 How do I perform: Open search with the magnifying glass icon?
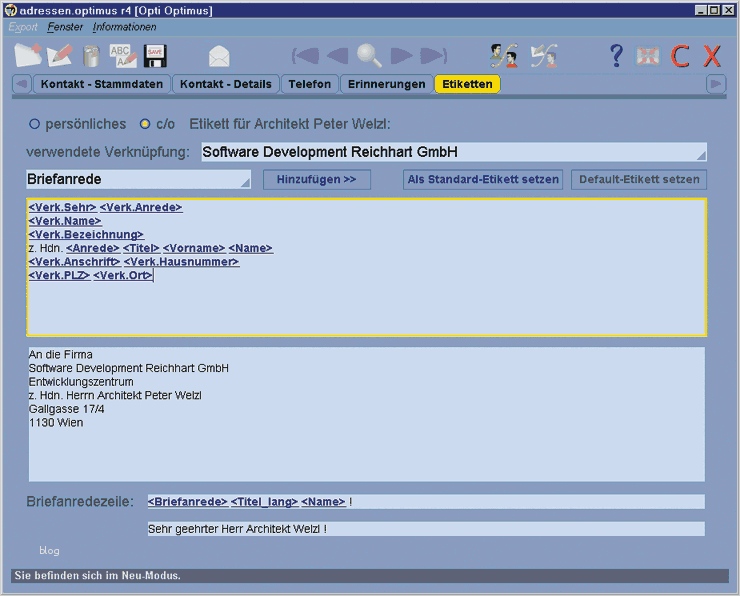pyautogui.click(x=369, y=55)
